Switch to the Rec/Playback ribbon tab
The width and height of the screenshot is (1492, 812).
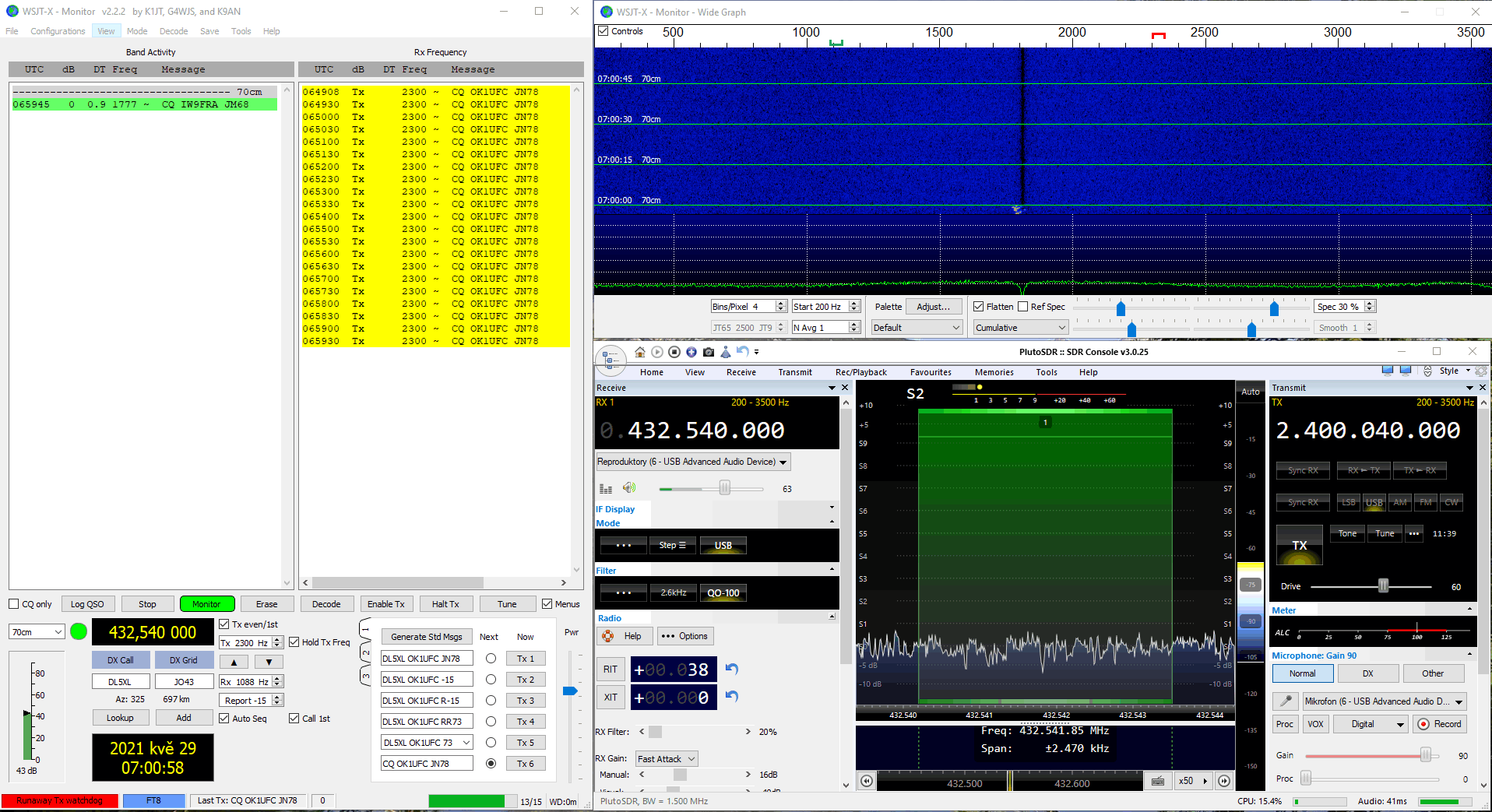860,372
